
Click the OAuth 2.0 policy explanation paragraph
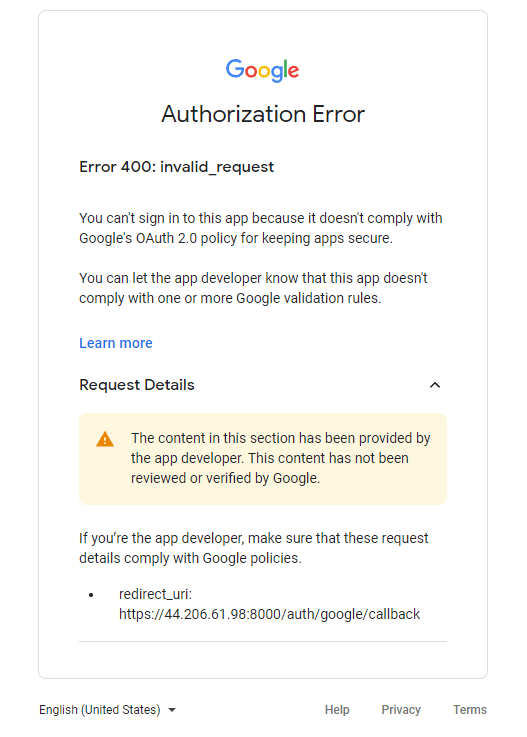pos(260,228)
